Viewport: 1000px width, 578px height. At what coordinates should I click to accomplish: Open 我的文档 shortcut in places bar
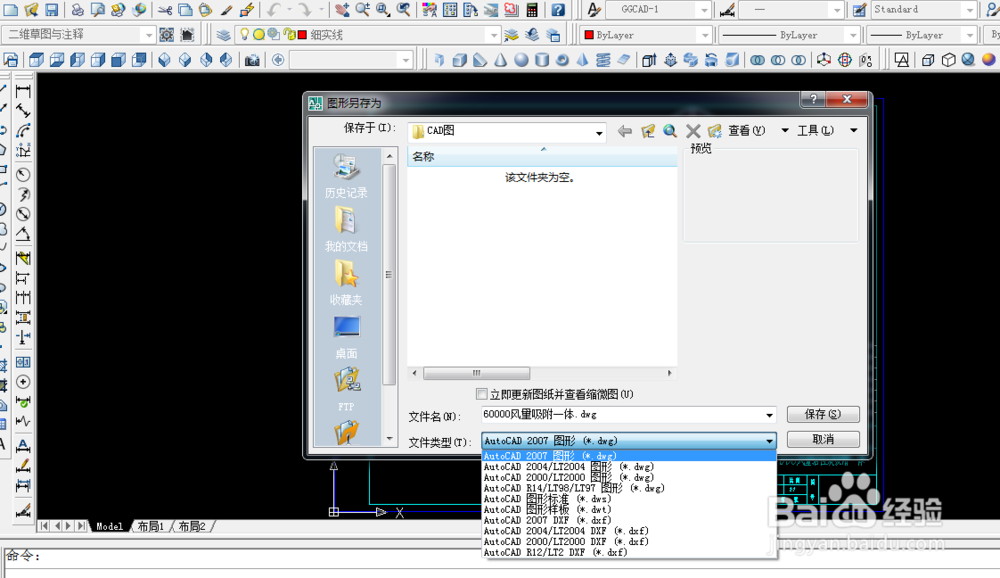(x=346, y=230)
